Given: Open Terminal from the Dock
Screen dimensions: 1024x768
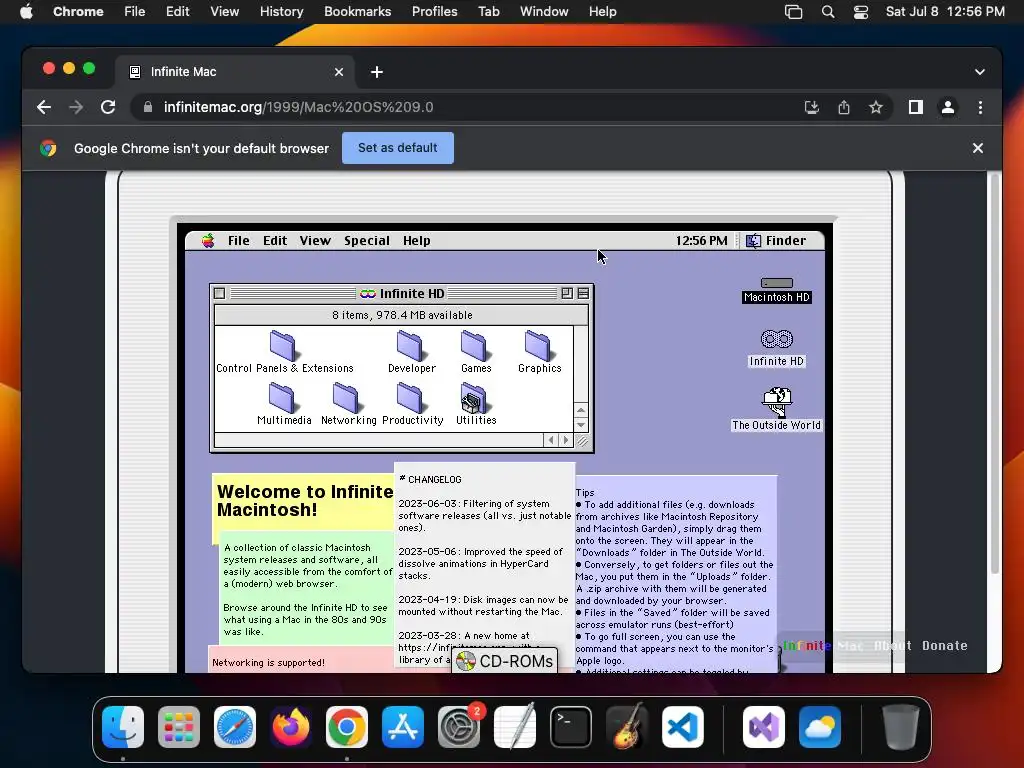Looking at the screenshot, I should [571, 726].
